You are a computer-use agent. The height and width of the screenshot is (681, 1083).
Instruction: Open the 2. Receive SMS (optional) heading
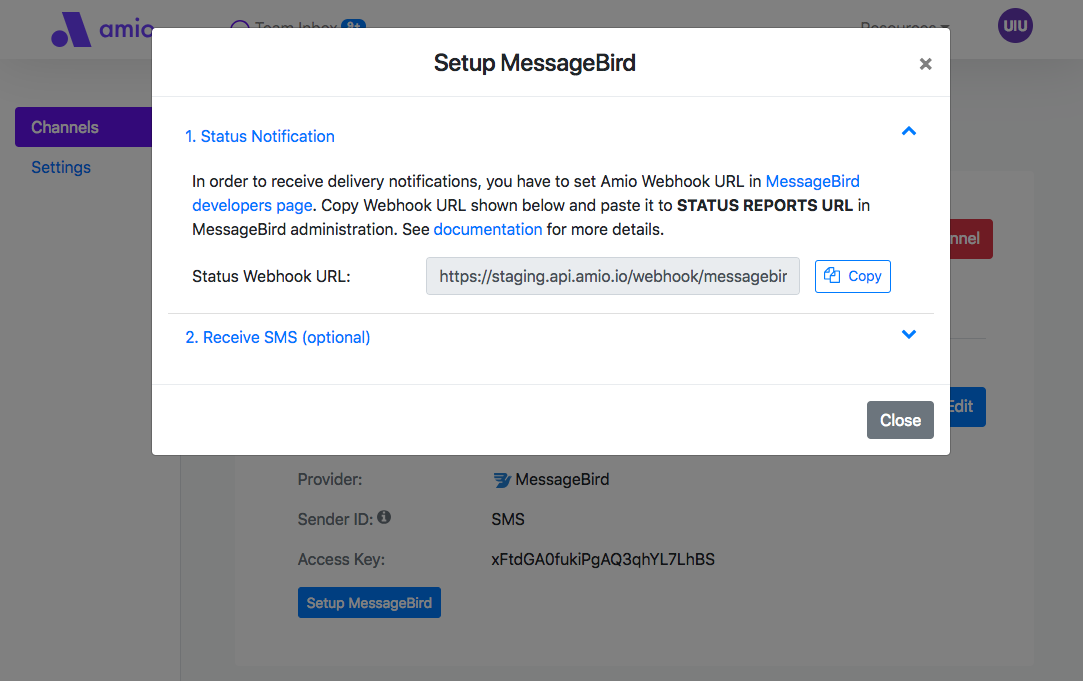click(x=278, y=337)
